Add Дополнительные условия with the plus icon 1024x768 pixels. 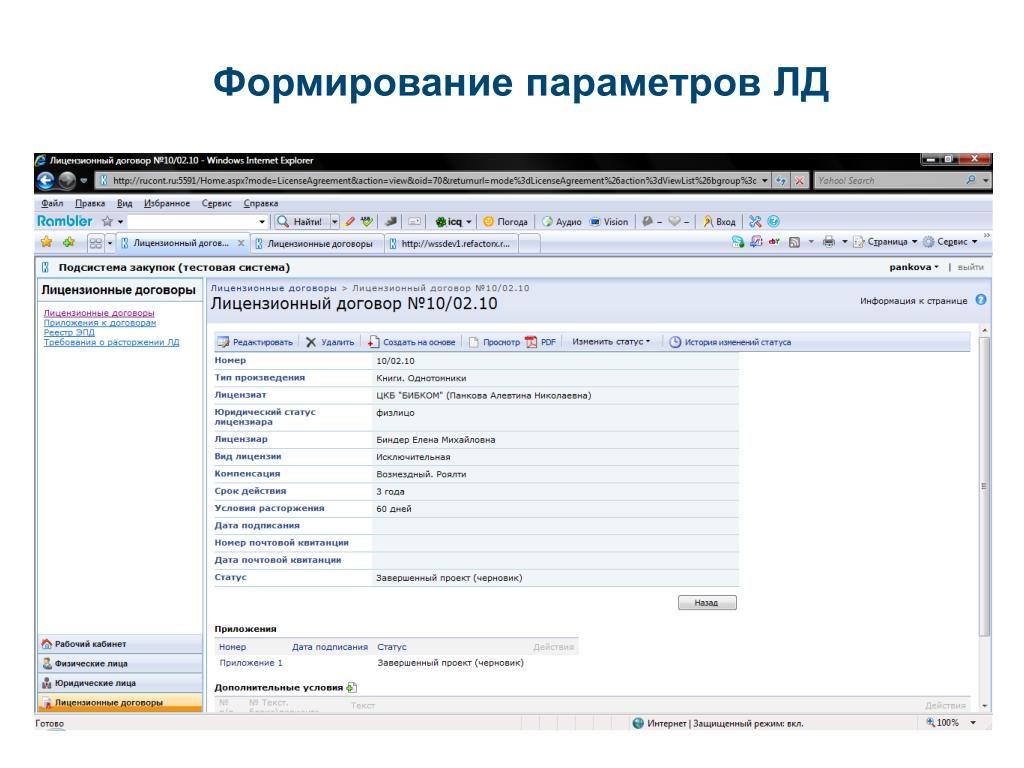point(351,687)
